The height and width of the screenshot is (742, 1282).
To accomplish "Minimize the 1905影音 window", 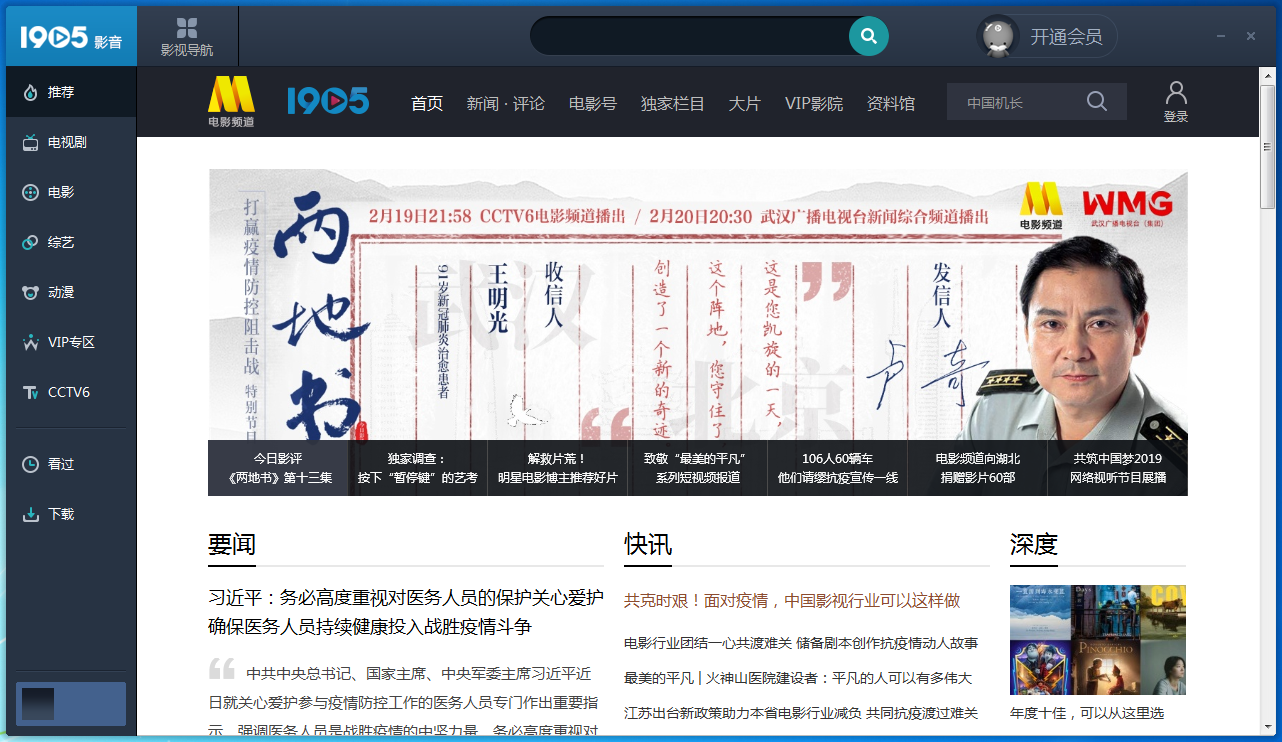I will click(1221, 36).
